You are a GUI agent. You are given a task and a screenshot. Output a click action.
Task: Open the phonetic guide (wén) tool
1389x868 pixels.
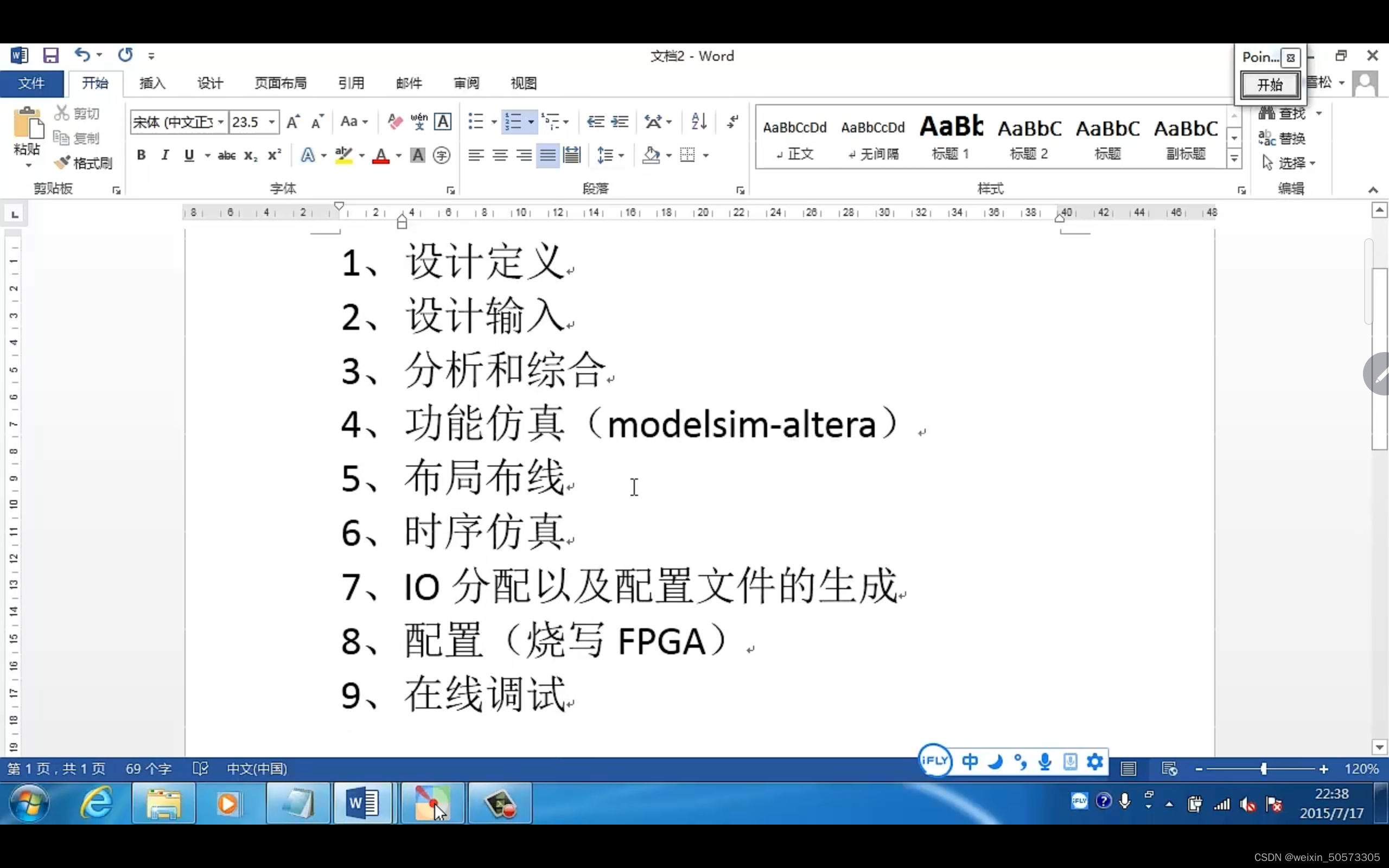pyautogui.click(x=419, y=122)
